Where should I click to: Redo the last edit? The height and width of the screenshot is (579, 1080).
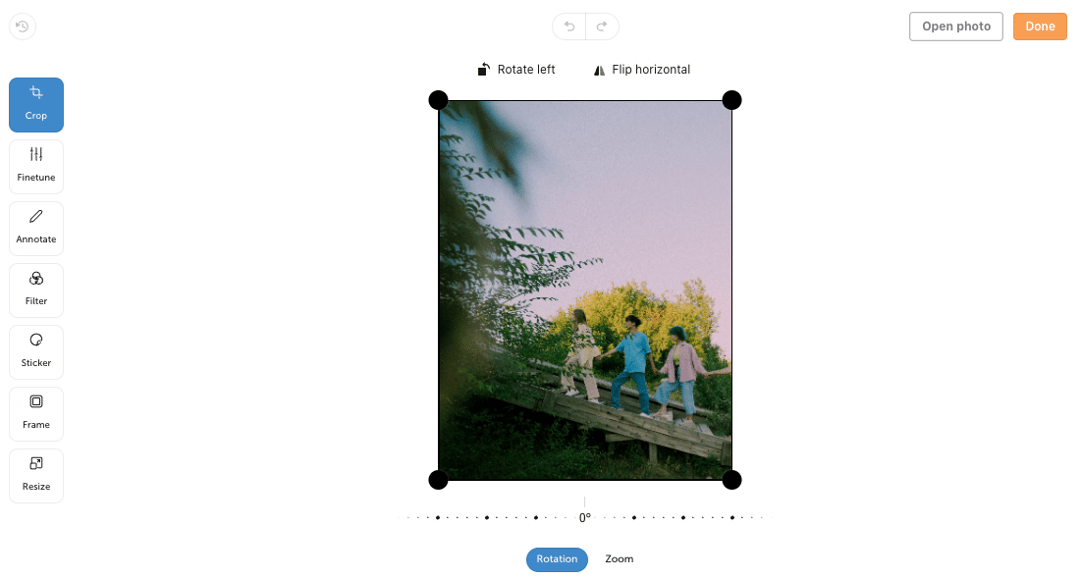pyautogui.click(x=602, y=26)
